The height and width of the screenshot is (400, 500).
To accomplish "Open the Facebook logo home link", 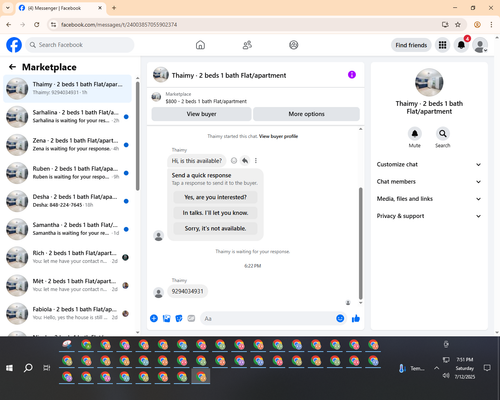I will pos(14,45).
